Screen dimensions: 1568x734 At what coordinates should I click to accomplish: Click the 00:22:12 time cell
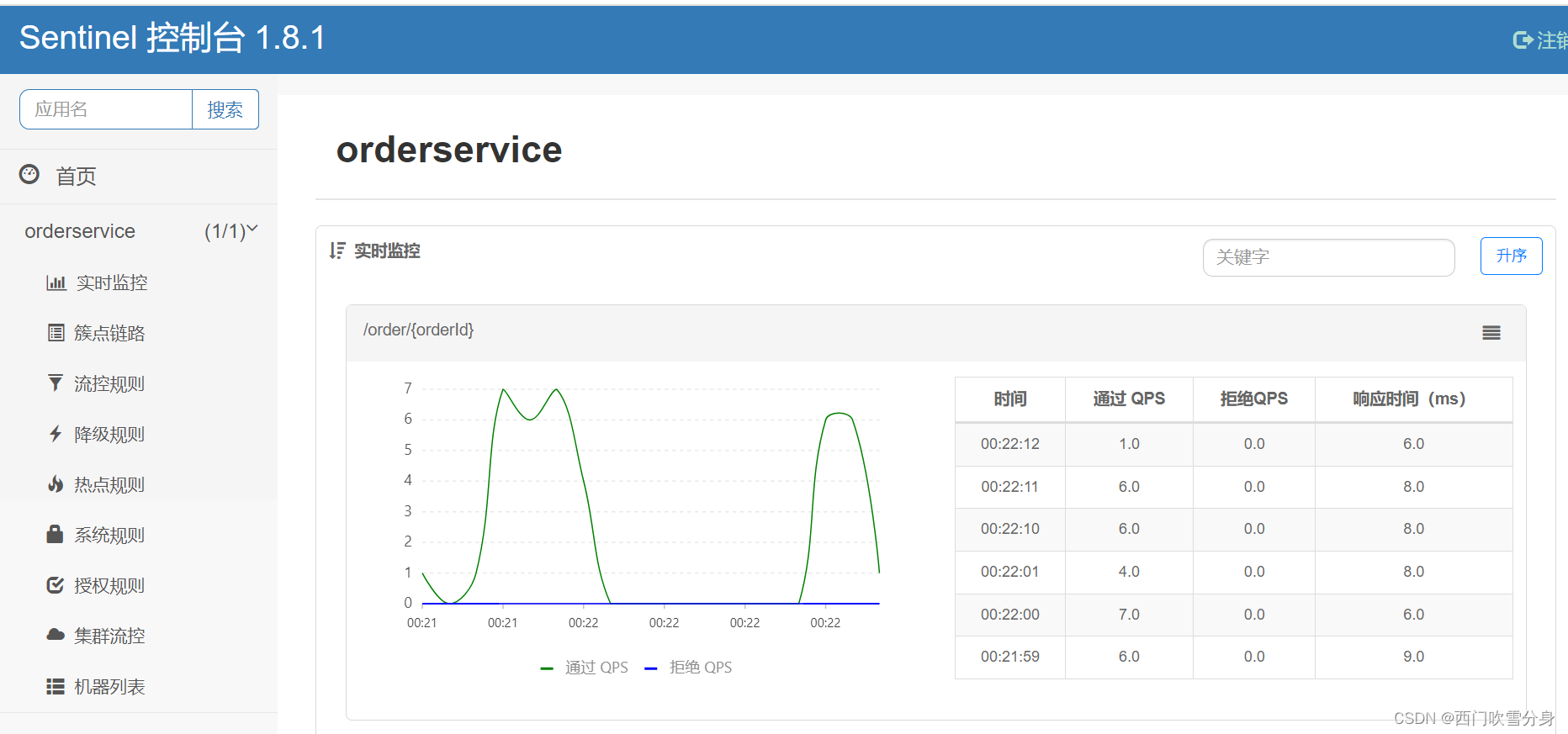(1010, 444)
